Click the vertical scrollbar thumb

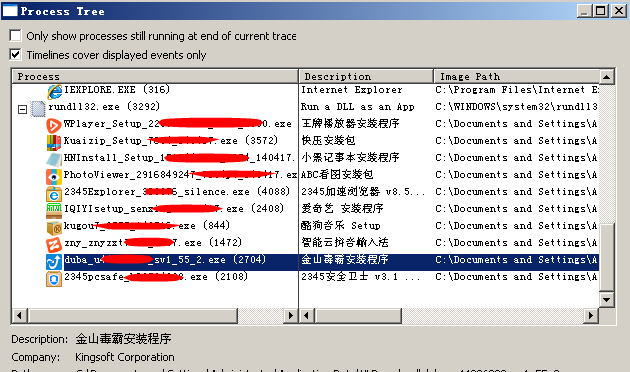point(606,257)
